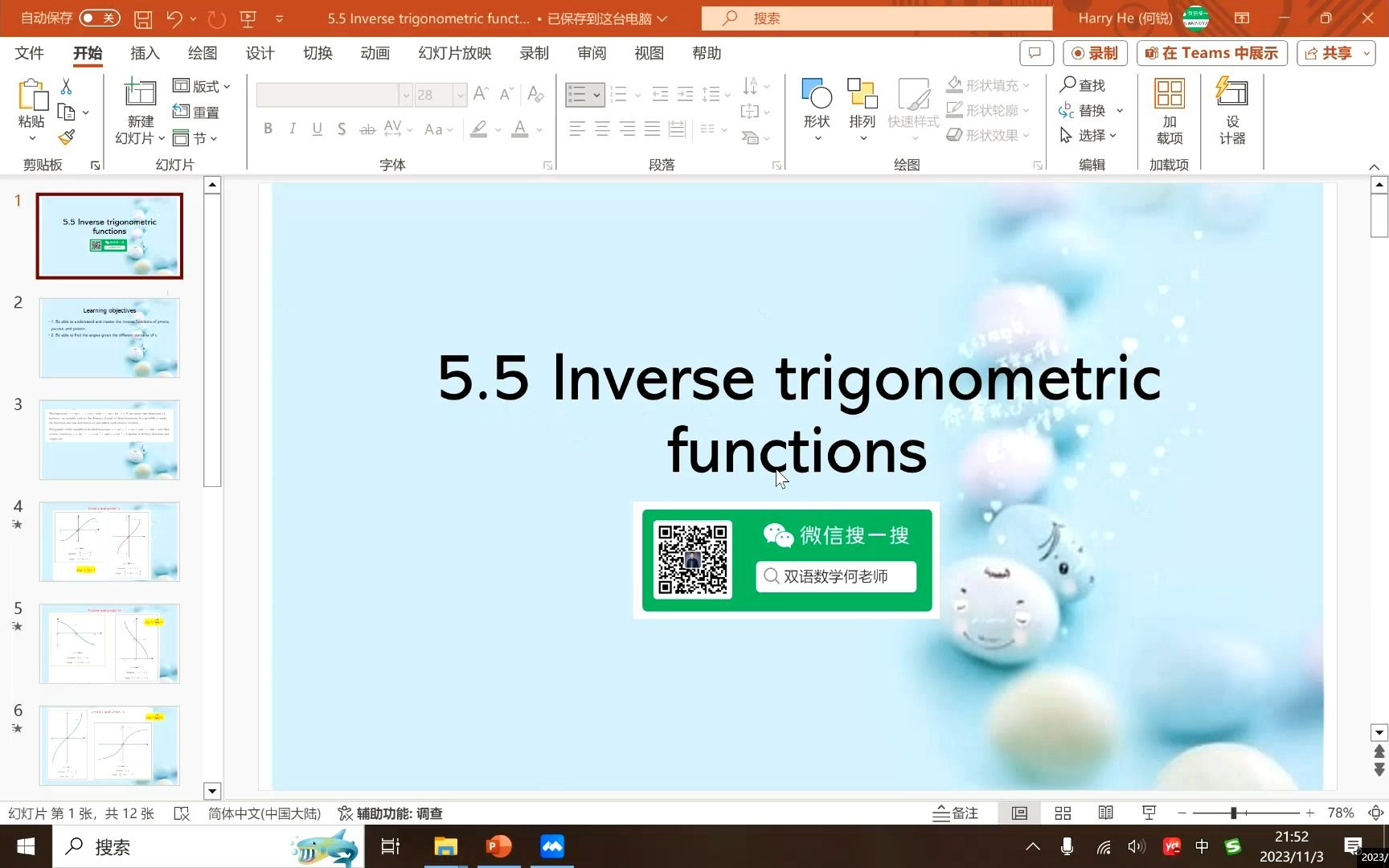Click the Paste (粘贴) clipboard icon
The height and width of the screenshot is (868, 1389).
point(31,95)
